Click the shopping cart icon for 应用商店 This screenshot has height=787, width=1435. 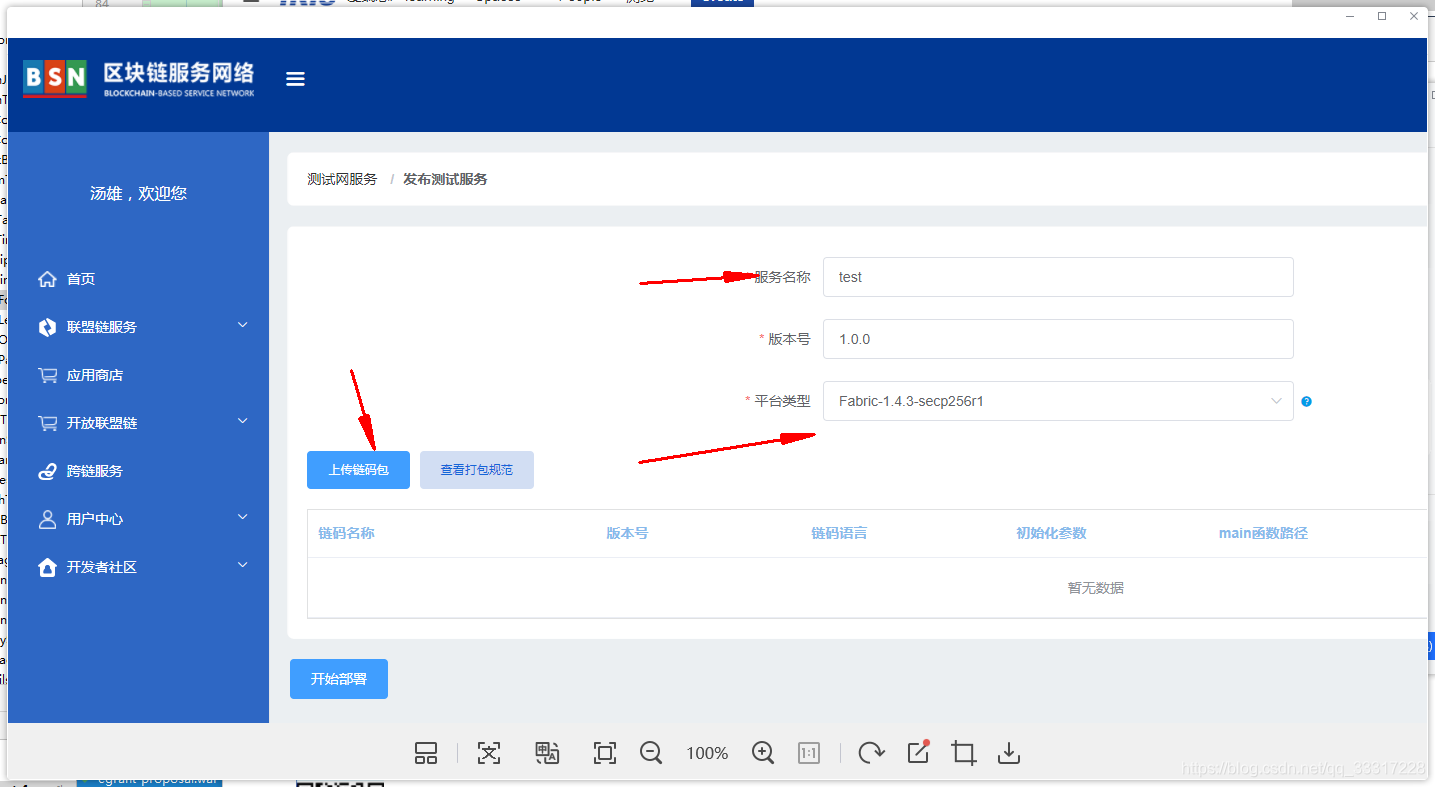47,375
